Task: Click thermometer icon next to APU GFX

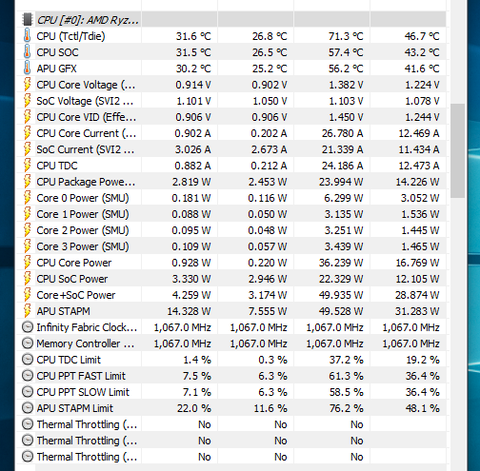Action: pos(27,68)
